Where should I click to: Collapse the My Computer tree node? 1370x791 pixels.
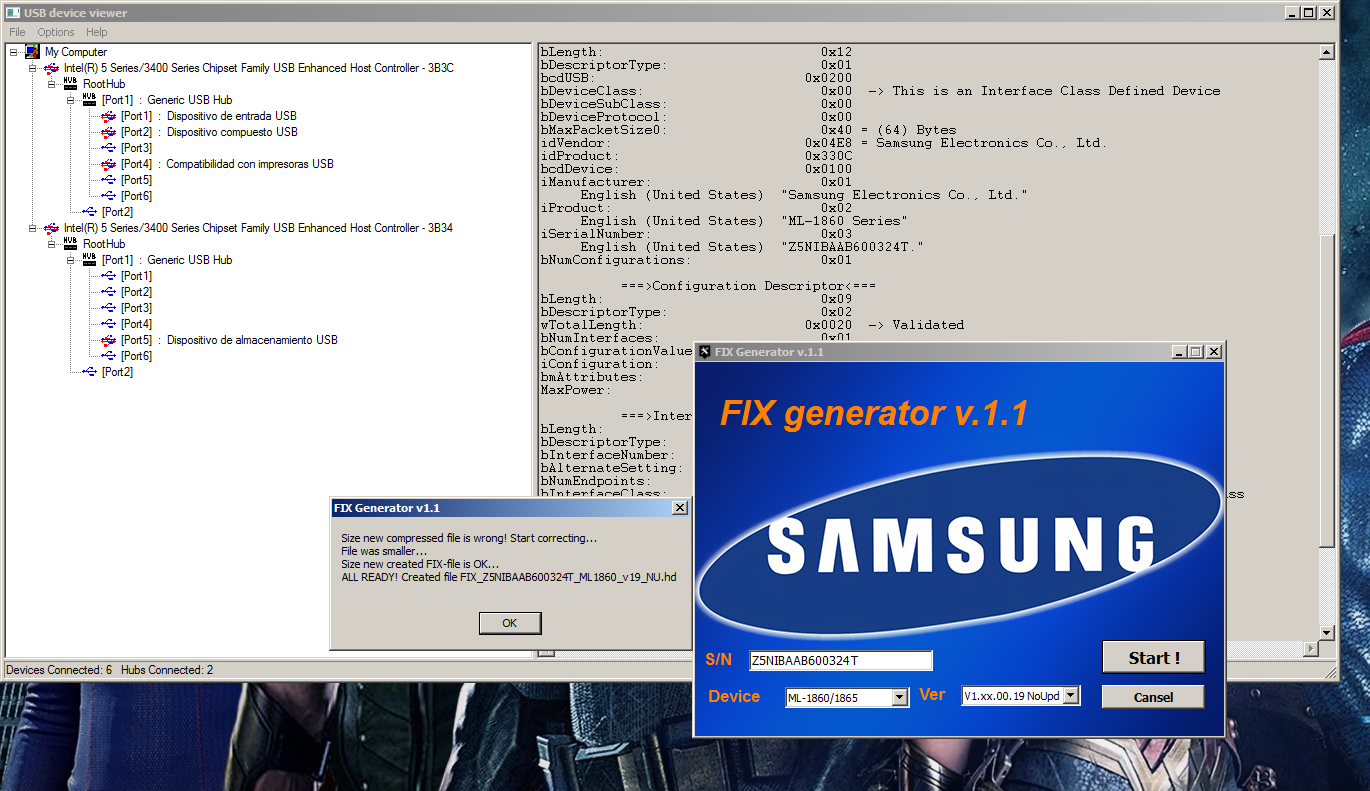pos(14,52)
